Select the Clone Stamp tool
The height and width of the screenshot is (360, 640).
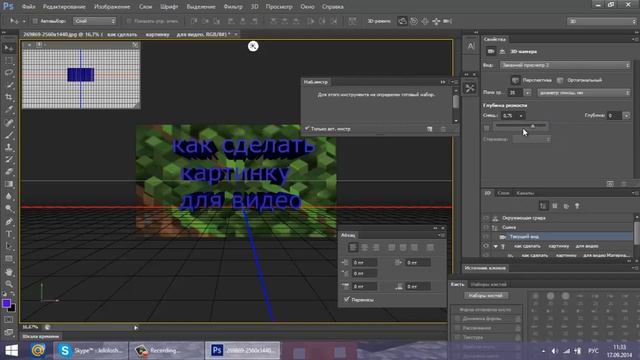(x=9, y=147)
